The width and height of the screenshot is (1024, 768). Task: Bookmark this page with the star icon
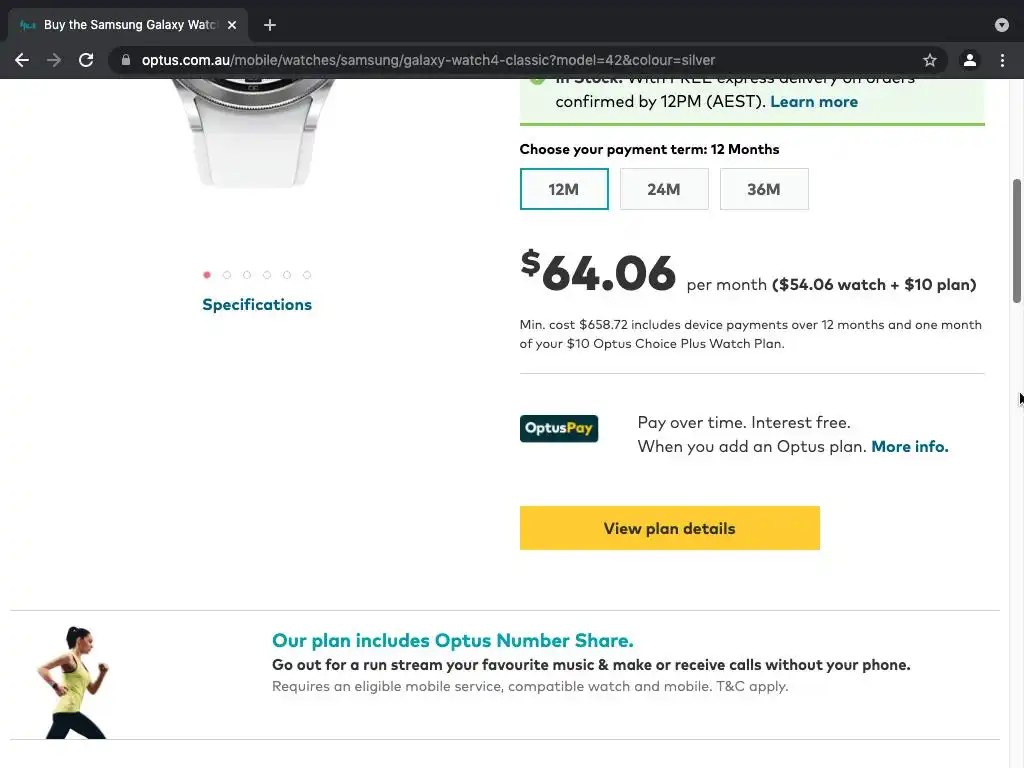point(930,60)
